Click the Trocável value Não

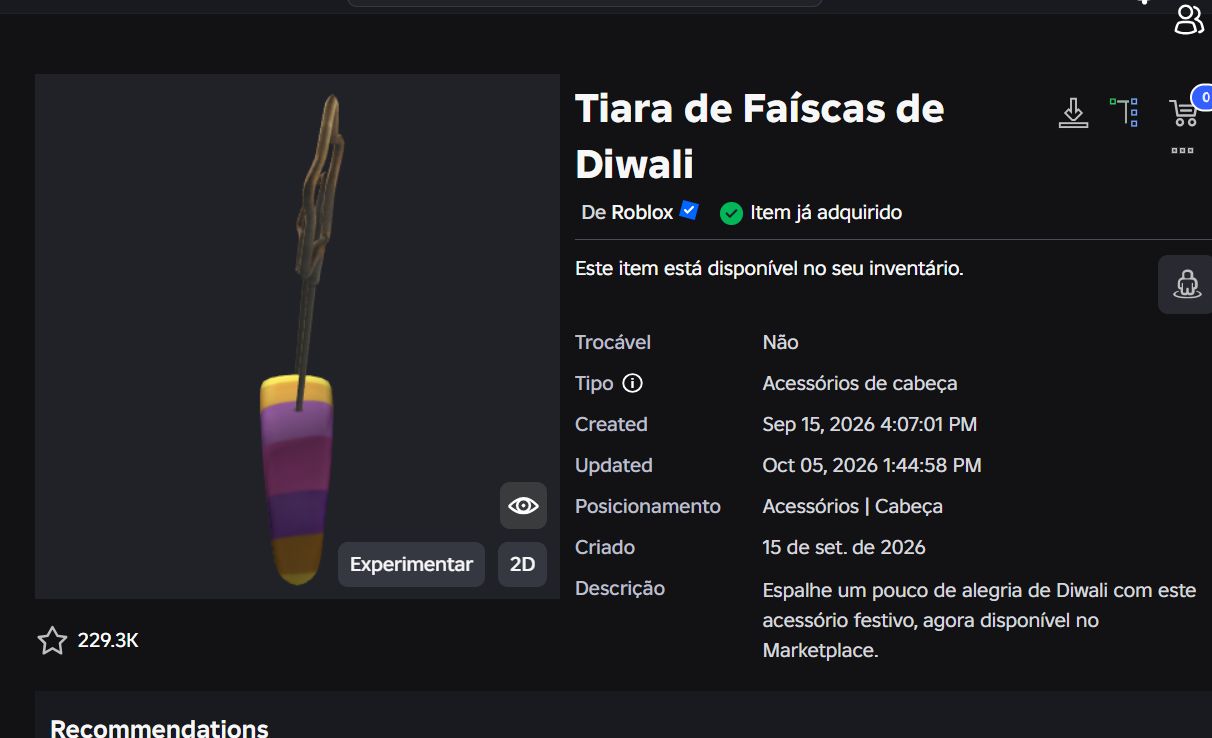point(780,342)
